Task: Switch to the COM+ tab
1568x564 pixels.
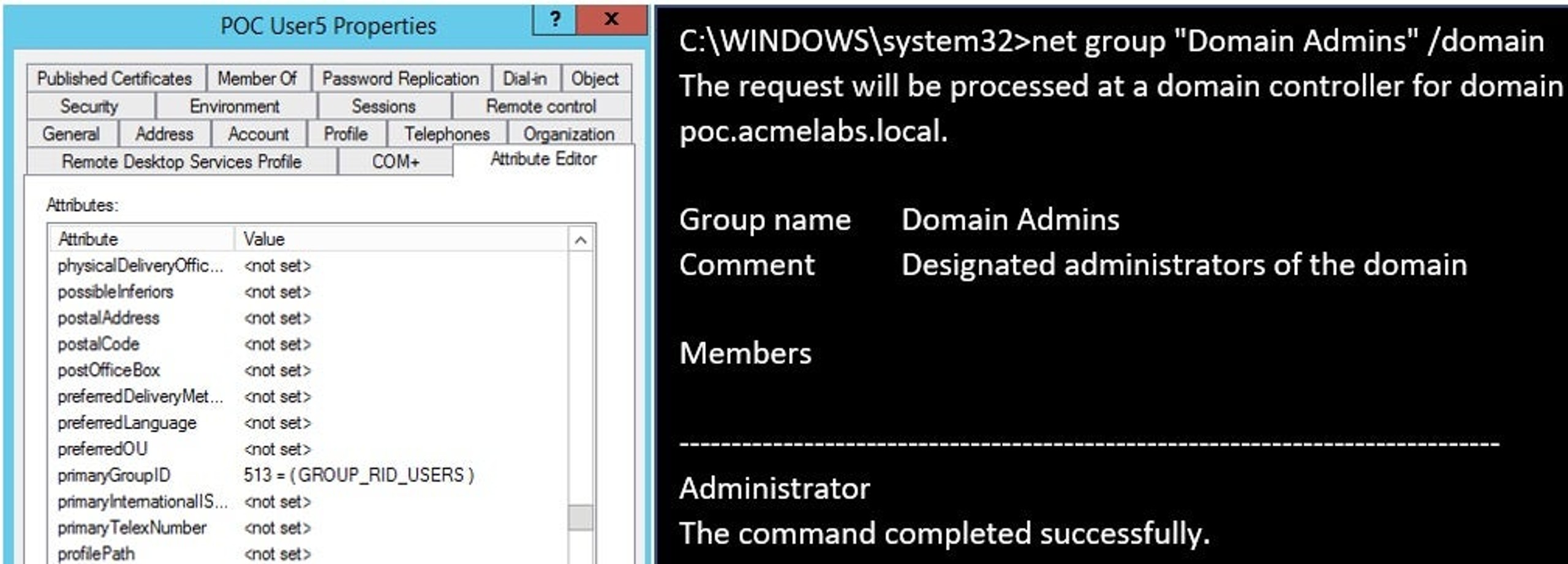Action: click(396, 162)
